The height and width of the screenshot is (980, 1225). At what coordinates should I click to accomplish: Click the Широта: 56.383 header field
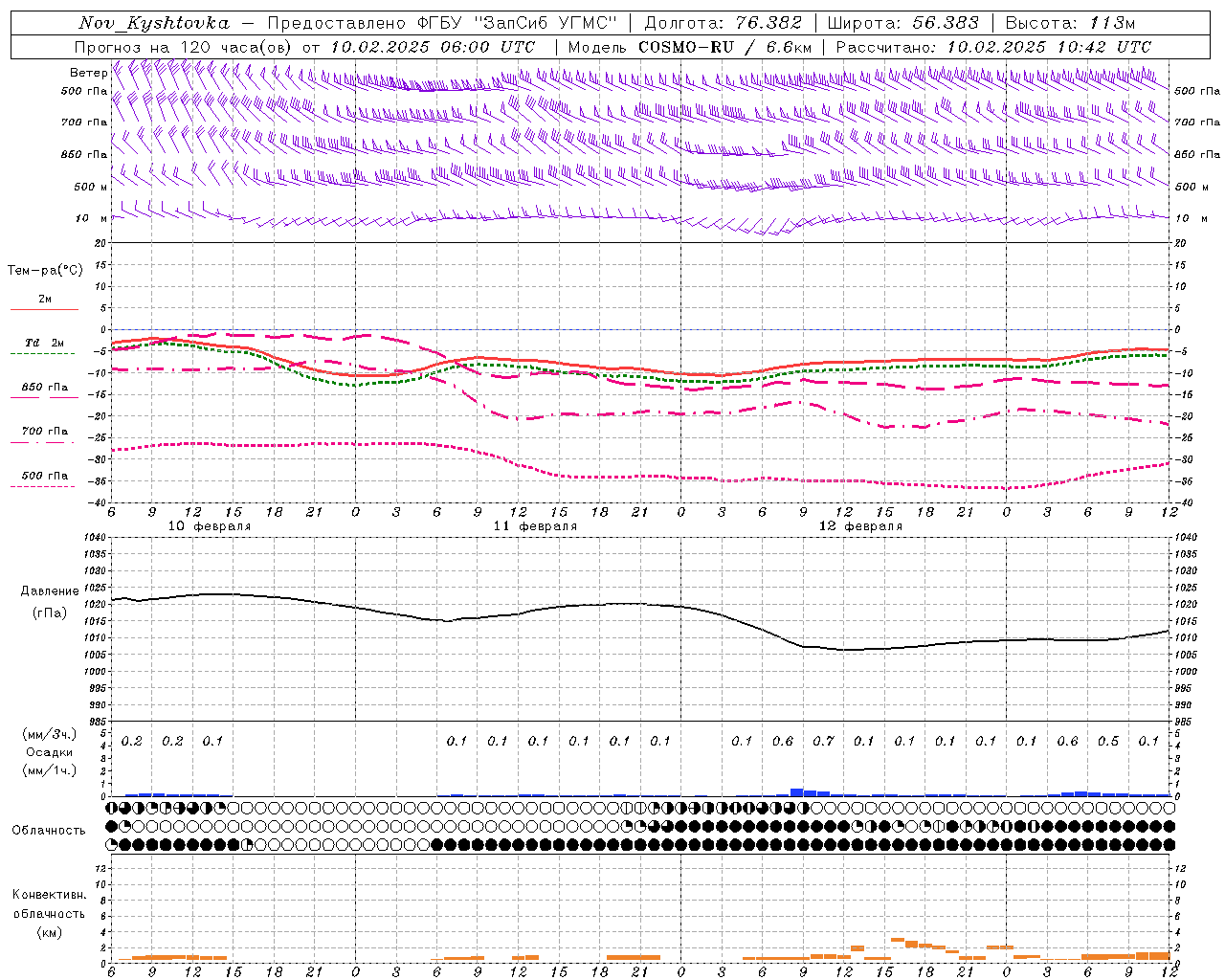coord(903,23)
